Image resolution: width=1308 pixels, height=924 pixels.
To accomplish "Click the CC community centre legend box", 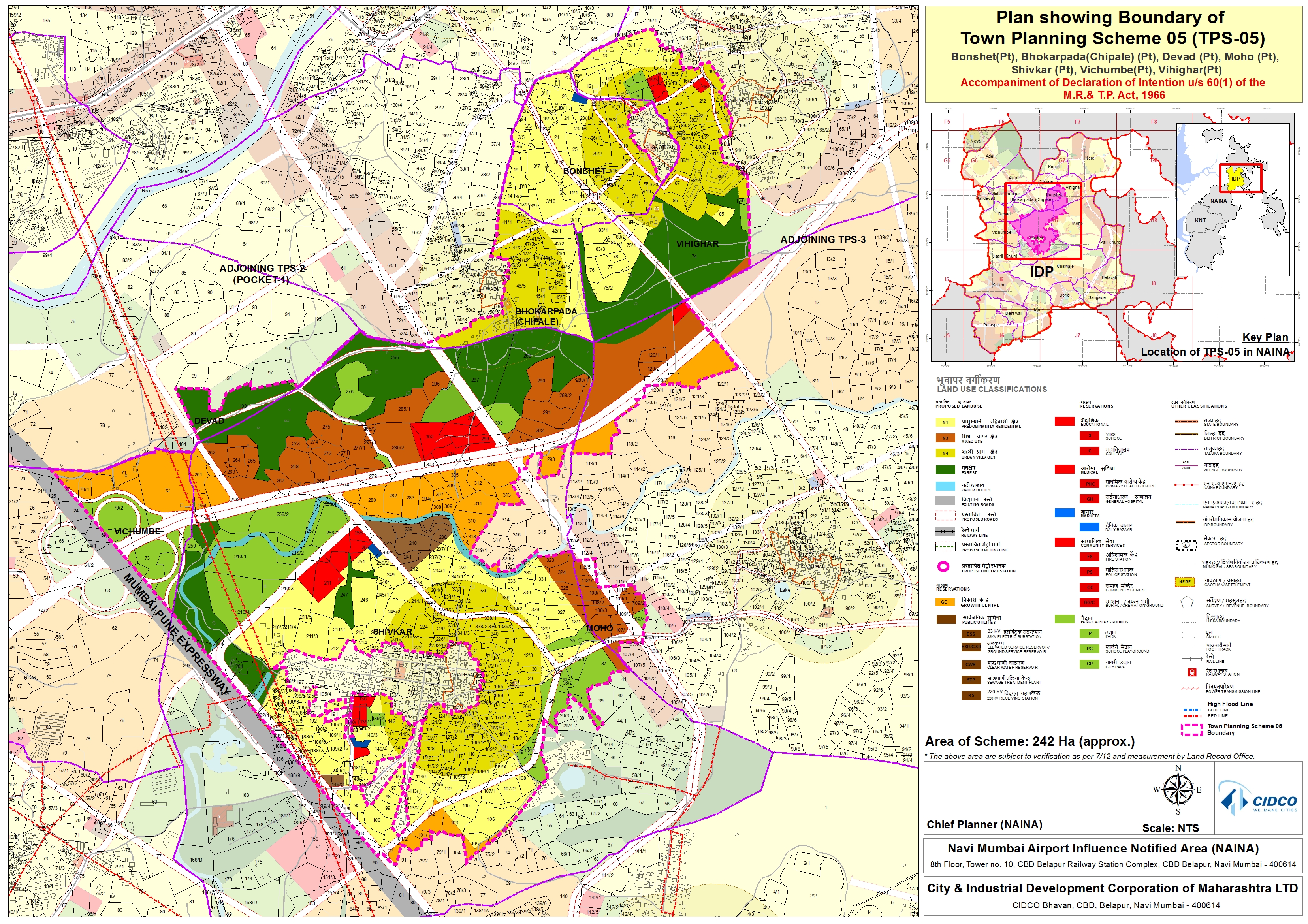I will coord(1089,587).
